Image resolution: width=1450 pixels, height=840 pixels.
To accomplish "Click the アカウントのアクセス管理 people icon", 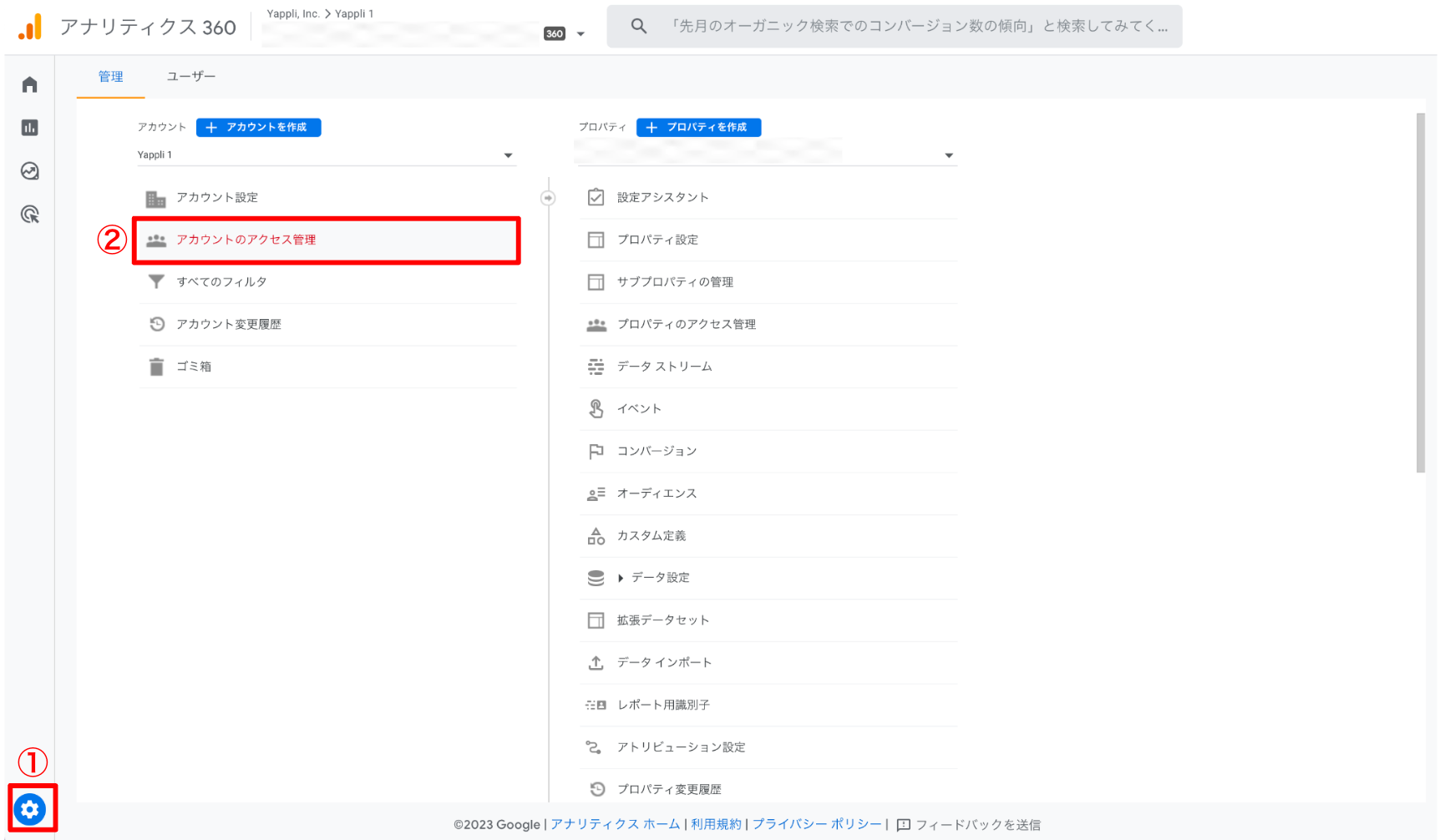I will pos(156,240).
